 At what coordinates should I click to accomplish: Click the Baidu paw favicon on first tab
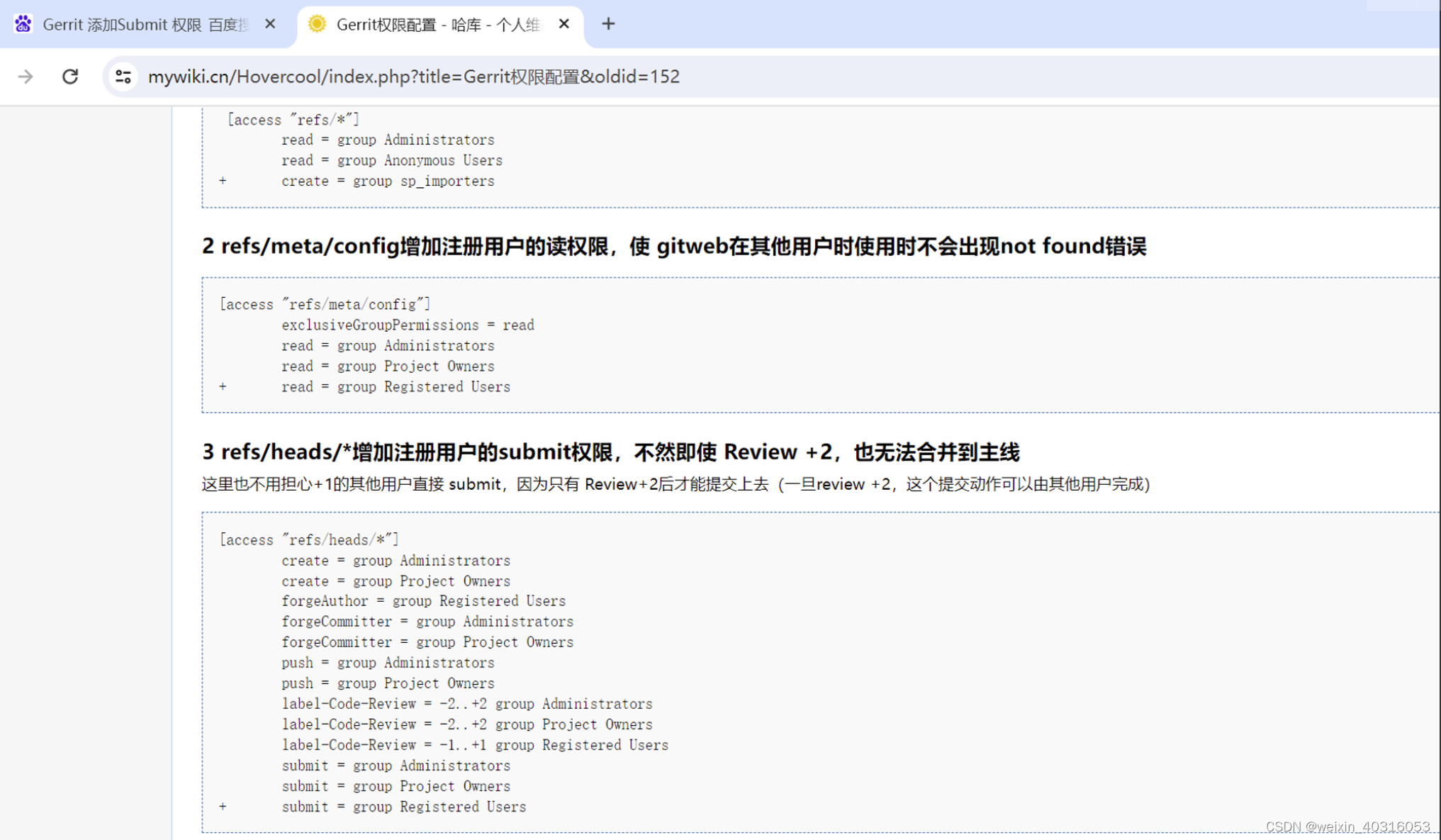(x=23, y=24)
